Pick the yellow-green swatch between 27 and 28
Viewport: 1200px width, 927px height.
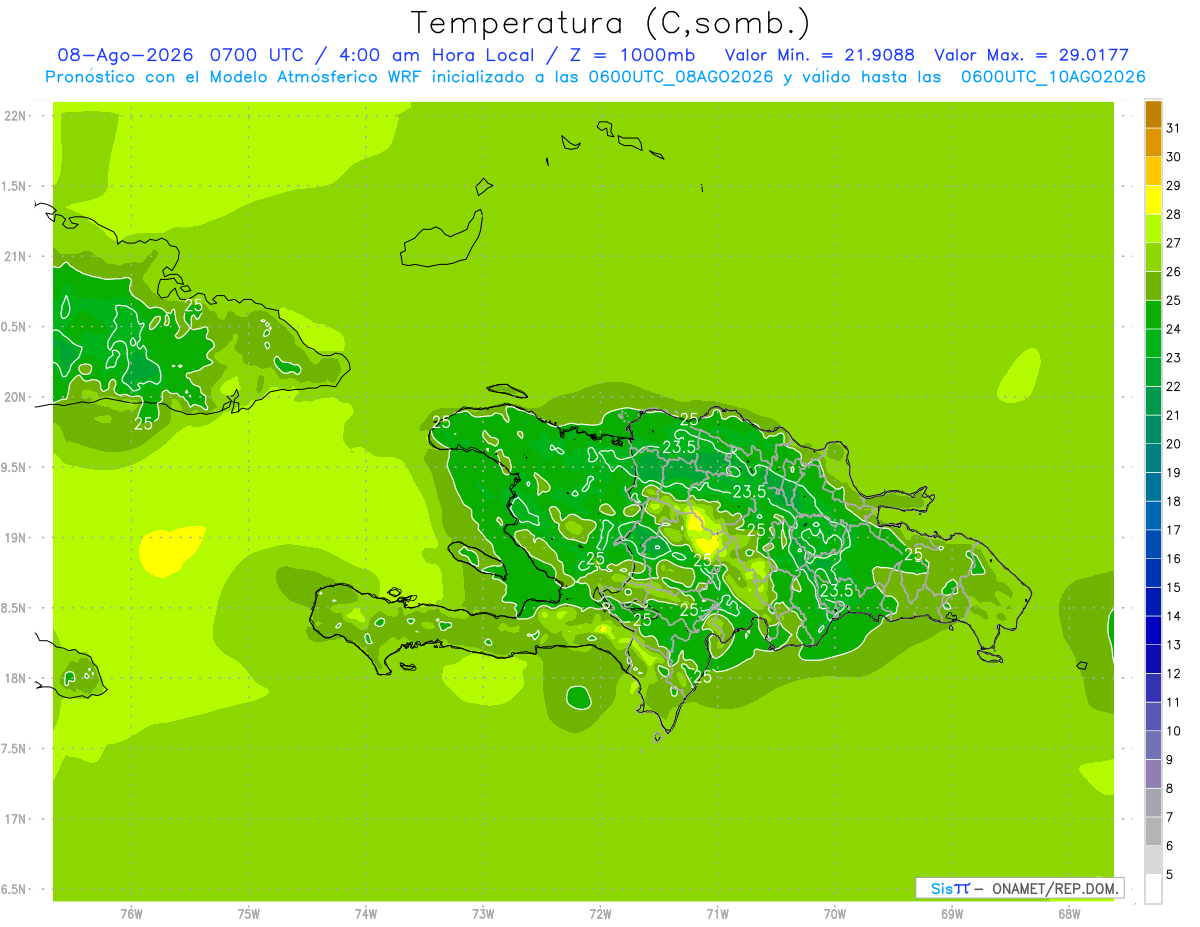point(1153,228)
